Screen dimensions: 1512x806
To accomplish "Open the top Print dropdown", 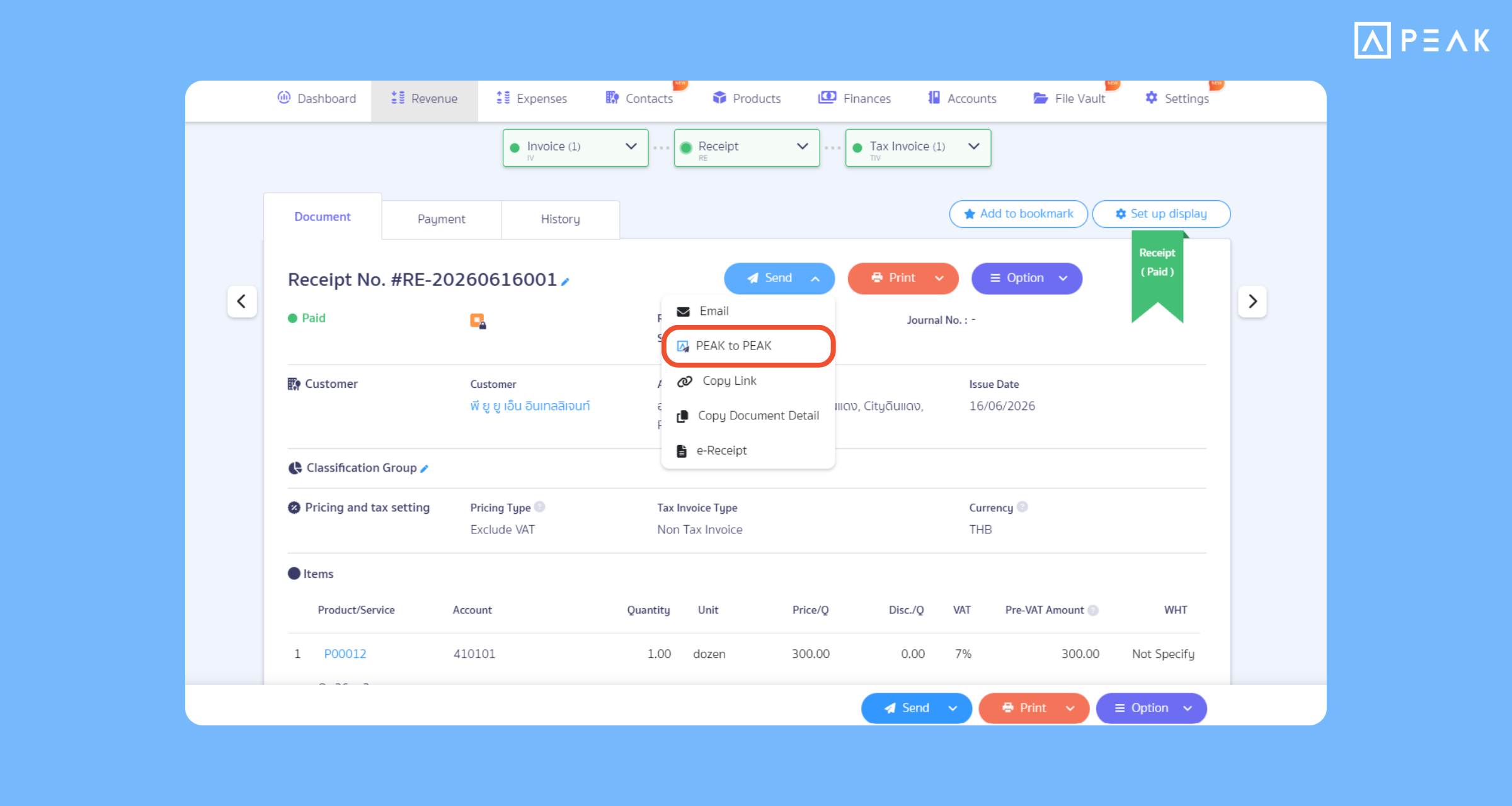I will 903,278.
